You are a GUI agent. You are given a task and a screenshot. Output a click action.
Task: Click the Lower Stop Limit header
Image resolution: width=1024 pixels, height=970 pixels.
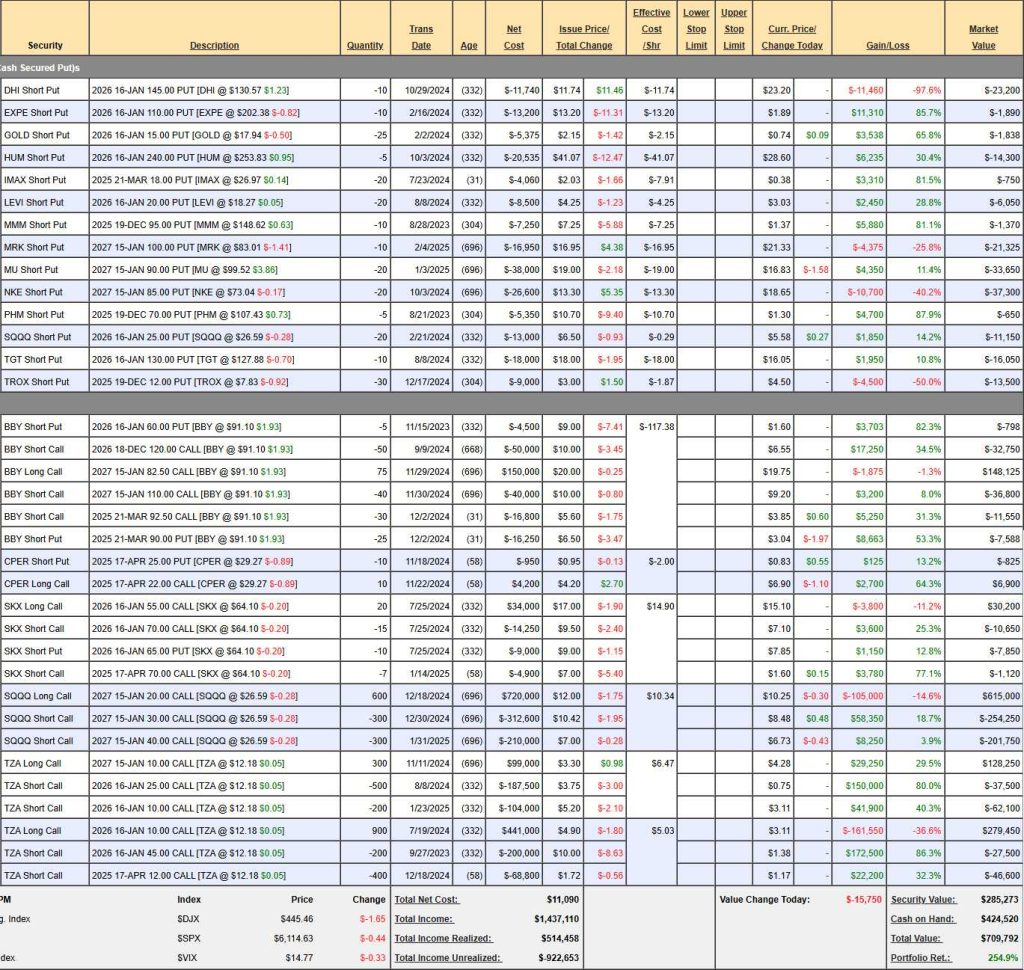pos(696,29)
